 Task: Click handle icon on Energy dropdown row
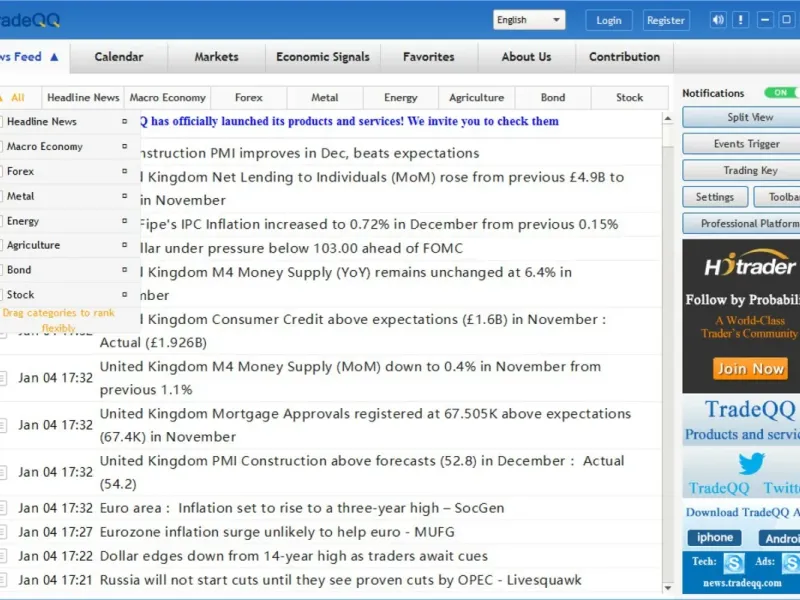click(124, 221)
